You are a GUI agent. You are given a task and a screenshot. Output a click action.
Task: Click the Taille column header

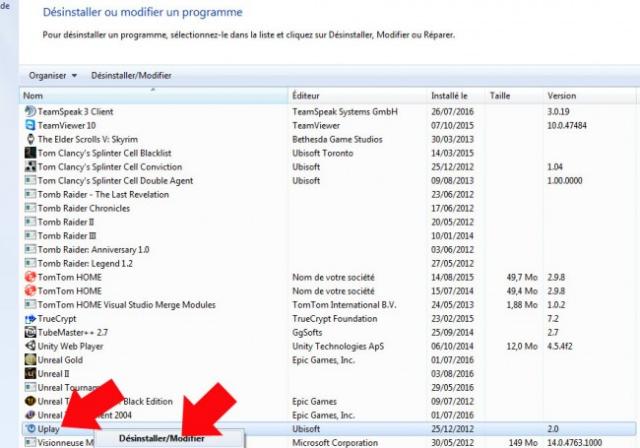coord(510,95)
